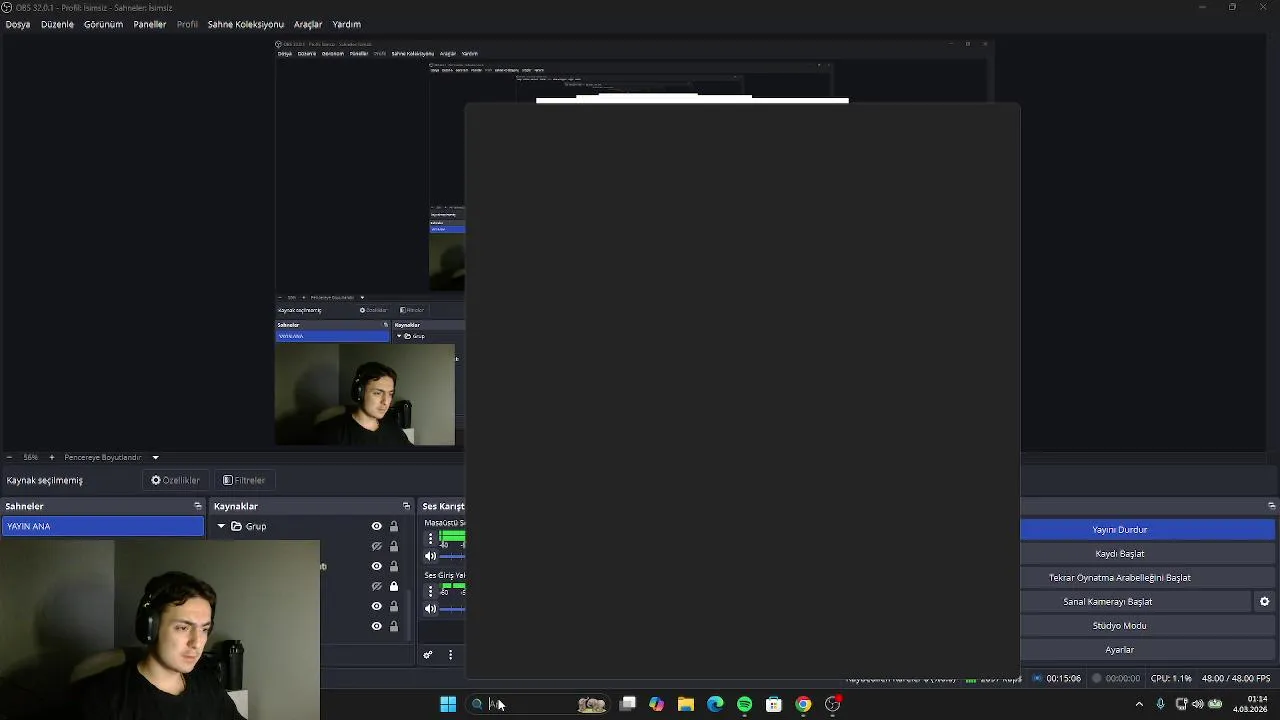Click the Kaynak seçilmemiş label
Screen dimensions: 1280x720
(x=44, y=480)
